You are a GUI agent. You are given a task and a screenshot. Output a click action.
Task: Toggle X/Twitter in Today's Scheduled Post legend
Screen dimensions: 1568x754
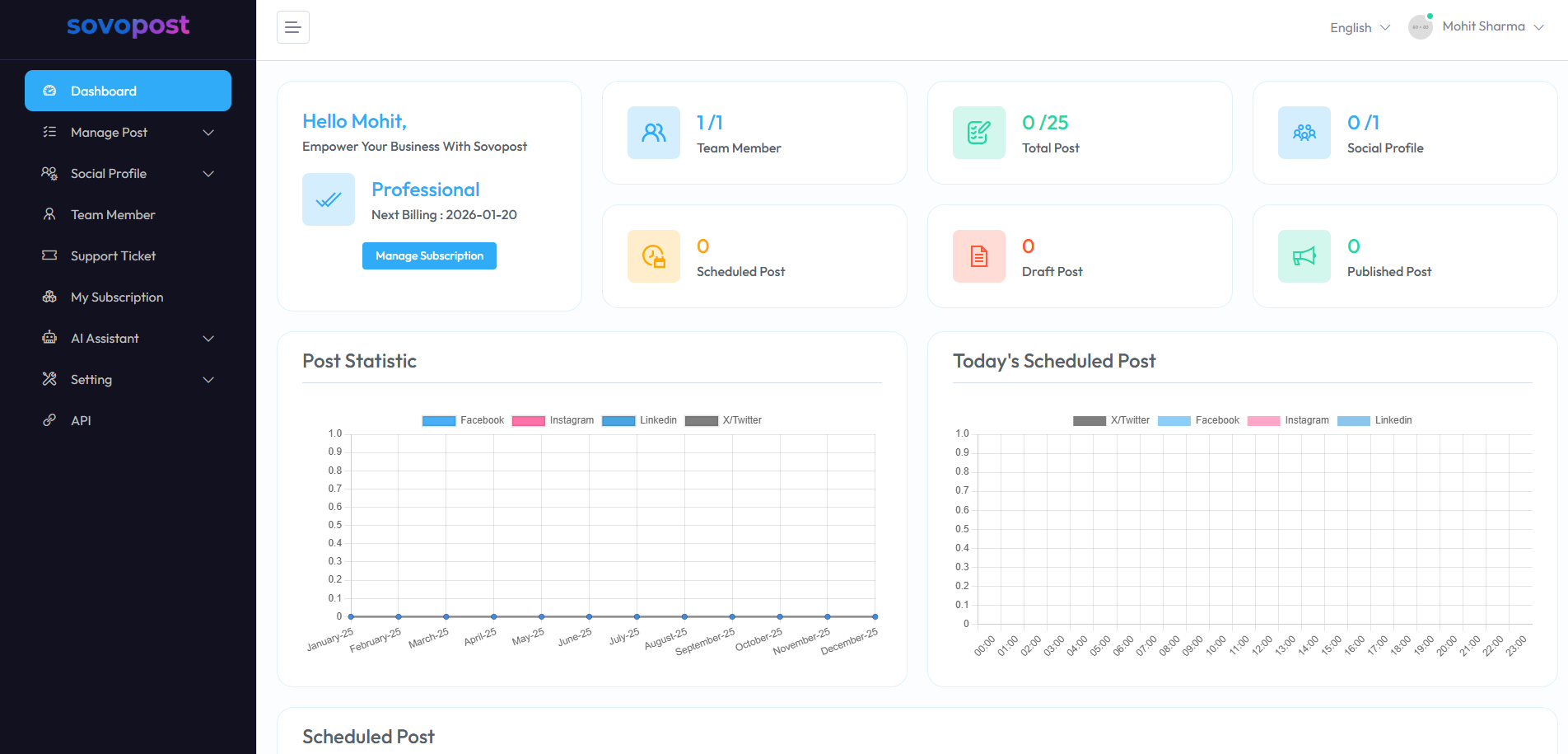tap(1111, 420)
